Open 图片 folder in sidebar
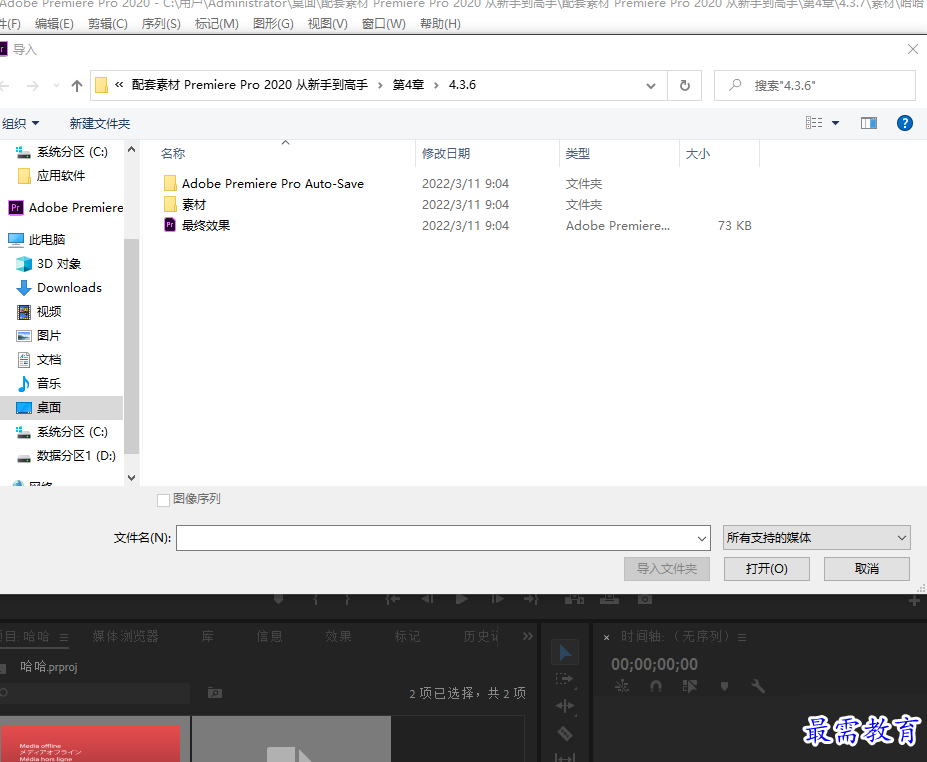Screen dimensions: 927x762 click(39, 336)
